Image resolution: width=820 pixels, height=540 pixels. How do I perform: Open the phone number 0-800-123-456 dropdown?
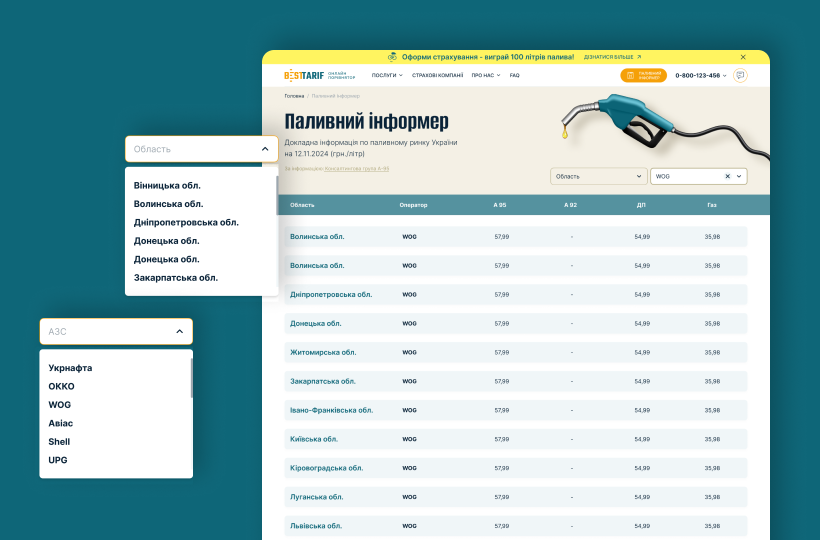pos(700,75)
